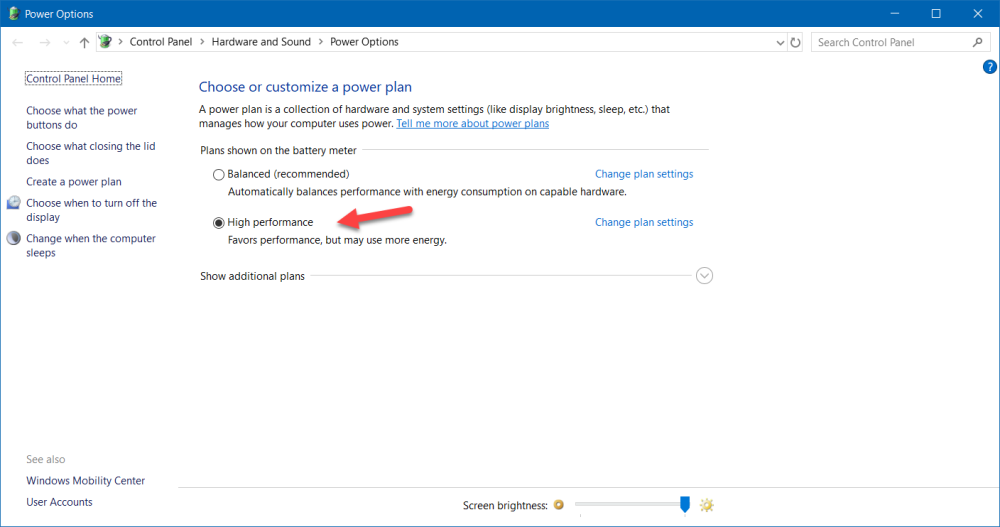Image resolution: width=1000 pixels, height=527 pixels.
Task: Navigate to Control Panel breadcrumb
Action: (x=161, y=41)
